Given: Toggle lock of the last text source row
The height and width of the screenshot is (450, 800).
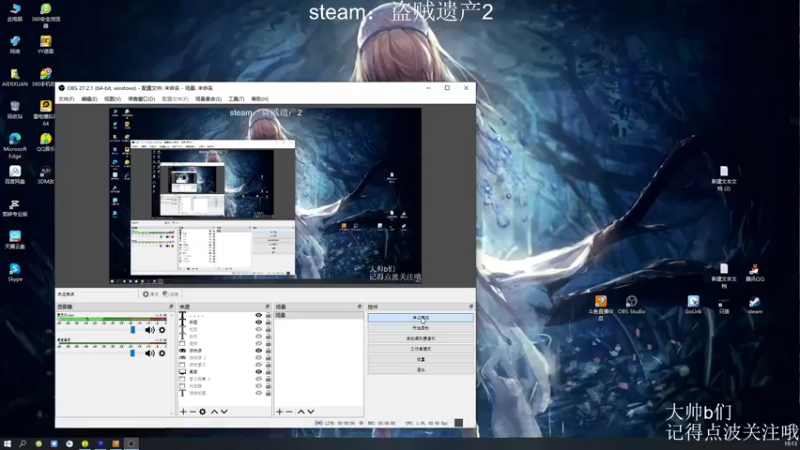Looking at the screenshot, I should 268,393.
